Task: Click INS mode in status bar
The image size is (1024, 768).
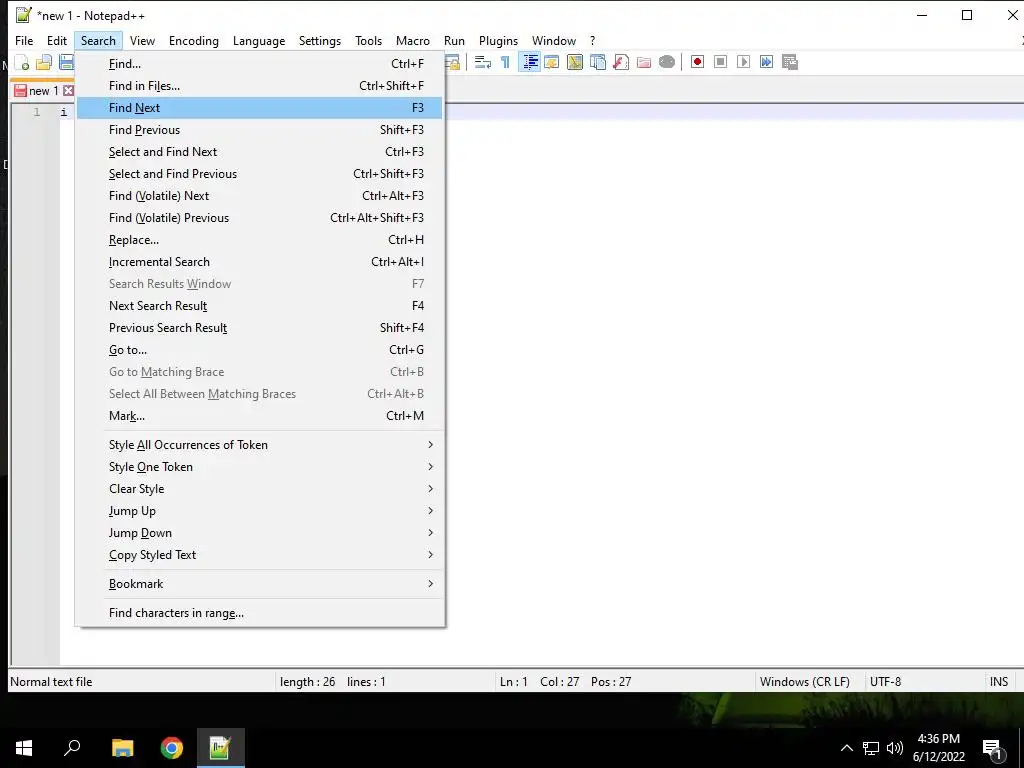Action: pos(999,682)
